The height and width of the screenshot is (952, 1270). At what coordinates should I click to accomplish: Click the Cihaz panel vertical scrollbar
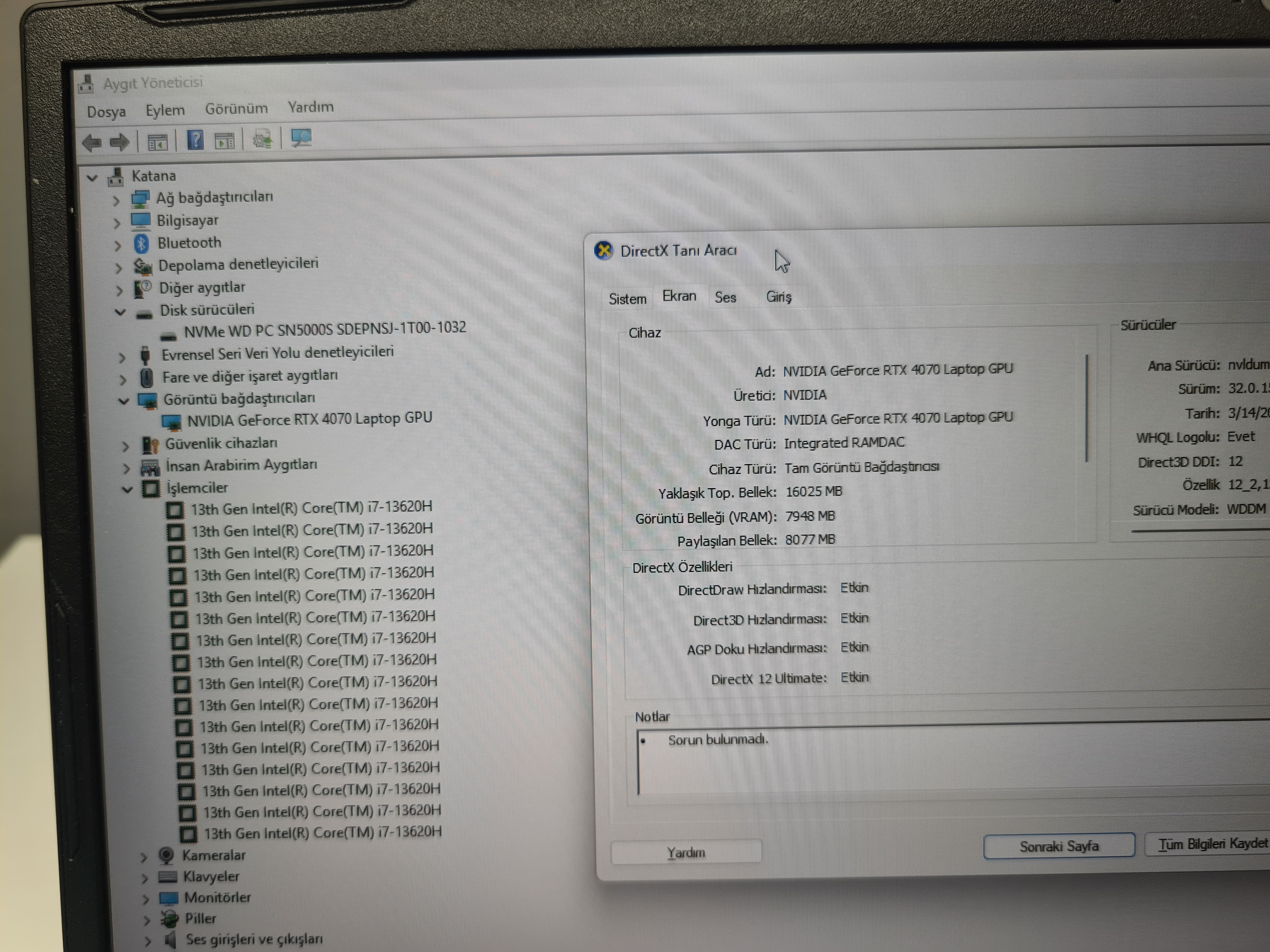[1086, 408]
